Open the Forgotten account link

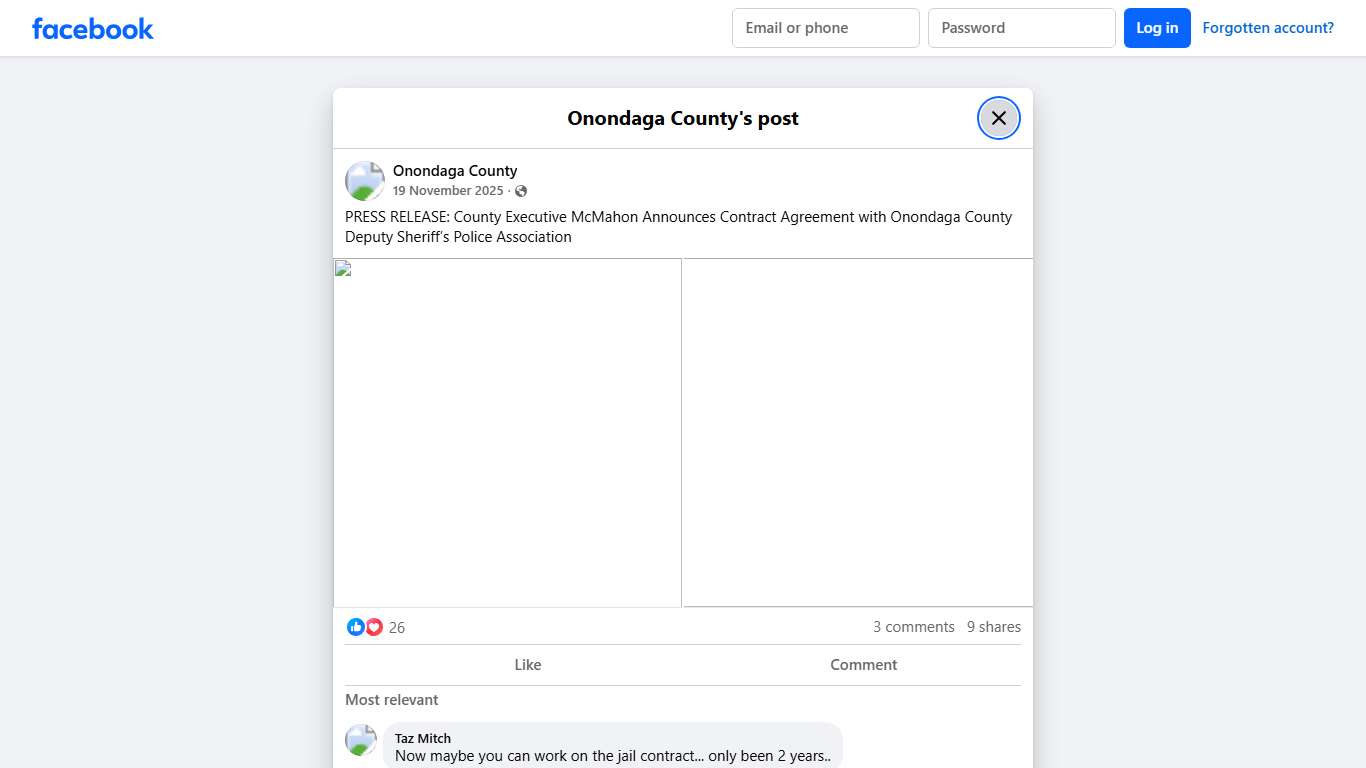coord(1268,28)
